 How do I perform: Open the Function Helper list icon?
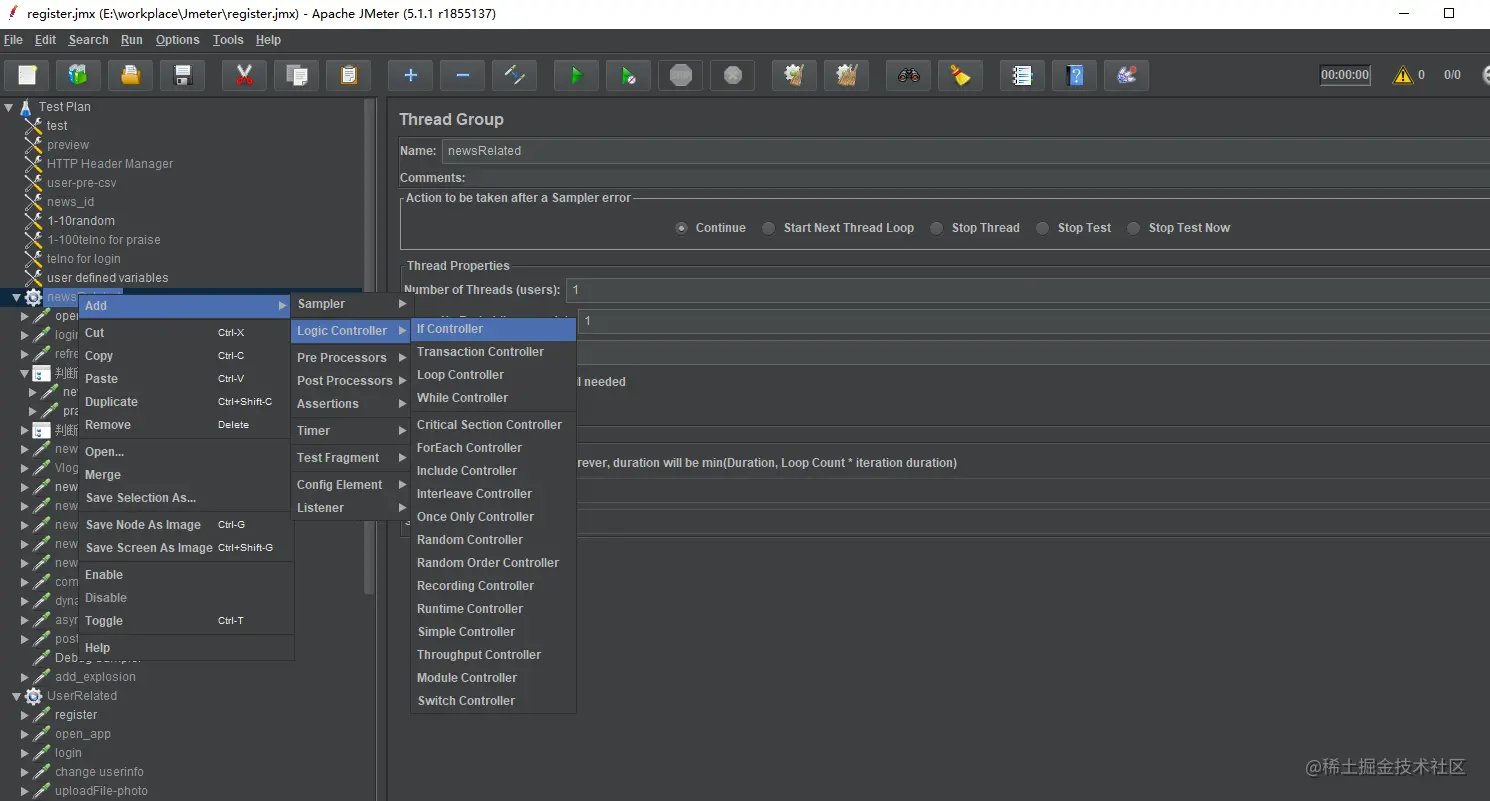(x=1022, y=75)
